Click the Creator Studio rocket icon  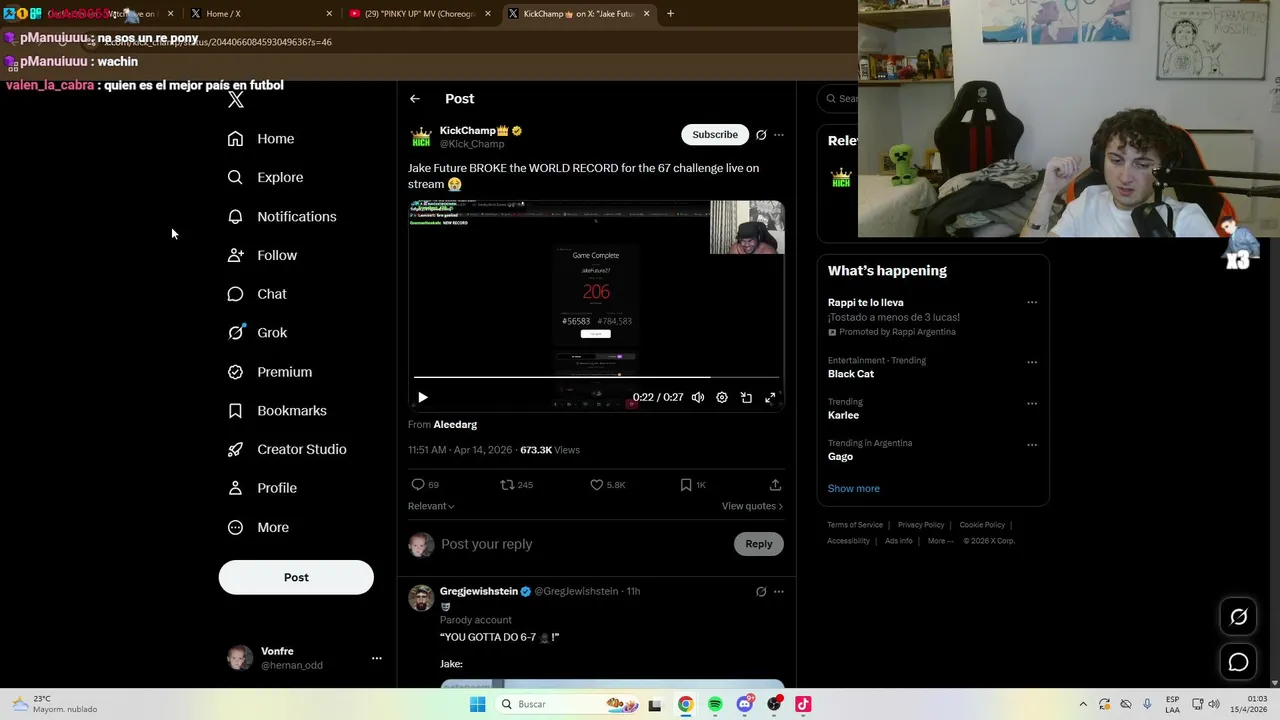(x=235, y=449)
